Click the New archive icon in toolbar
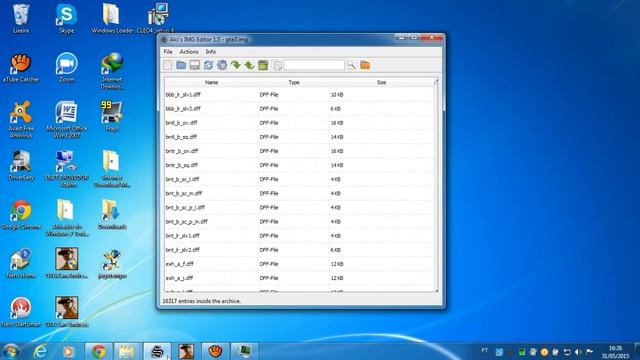 point(168,65)
